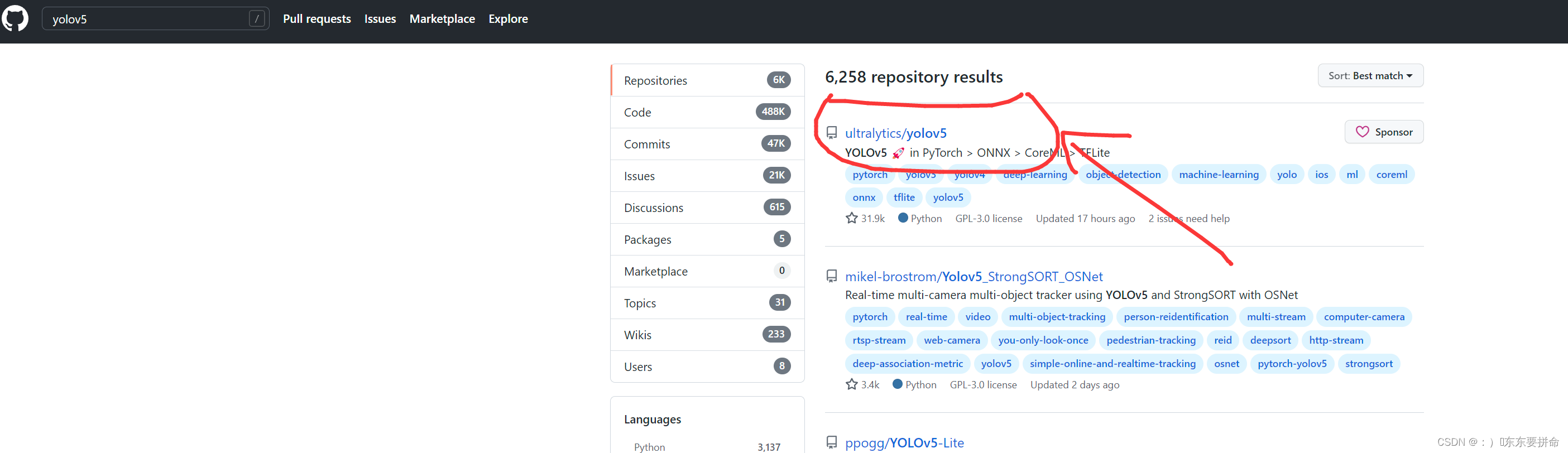Open Marketplace in top navigation bar
1568x453 pixels.
(x=442, y=19)
